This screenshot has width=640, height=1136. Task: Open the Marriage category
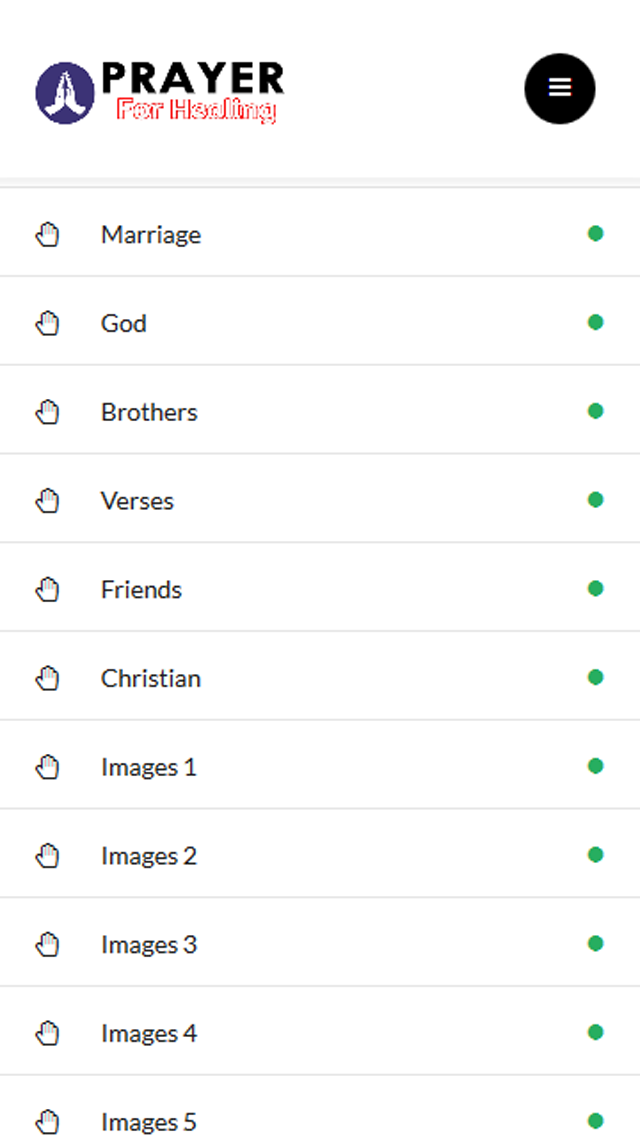pyautogui.click(x=320, y=233)
